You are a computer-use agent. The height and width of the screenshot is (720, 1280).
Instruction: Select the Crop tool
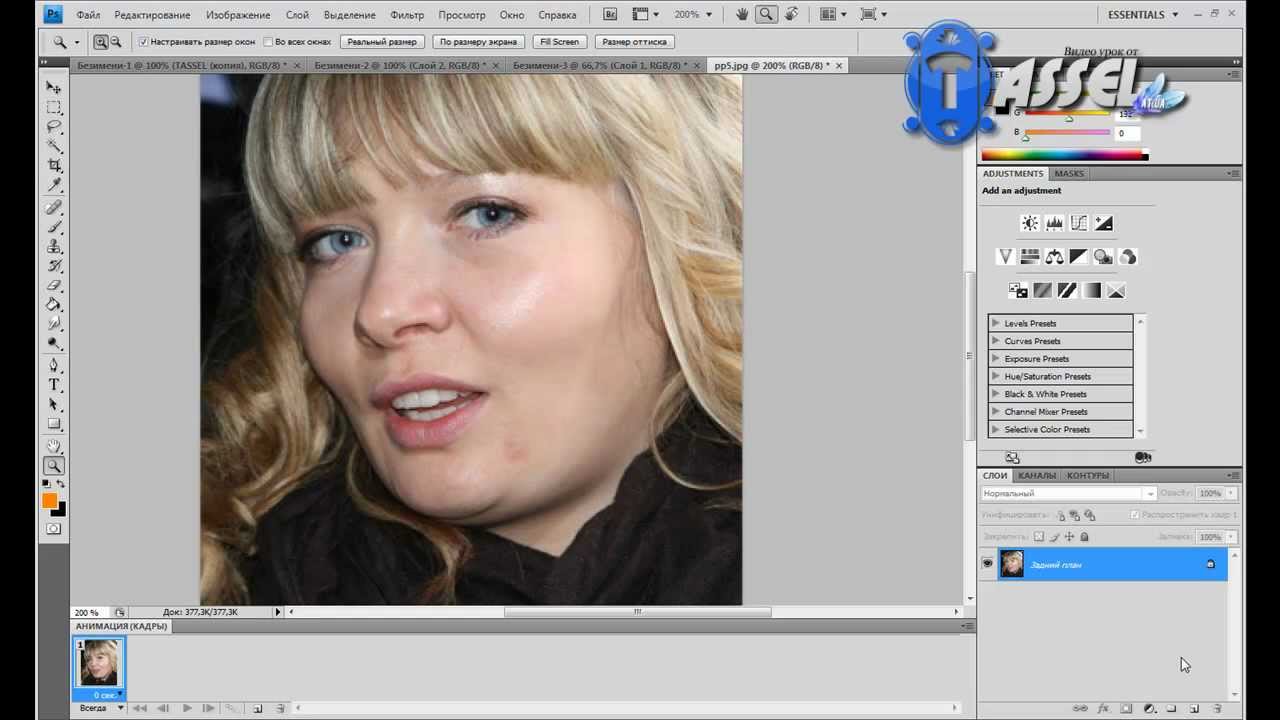click(54, 166)
